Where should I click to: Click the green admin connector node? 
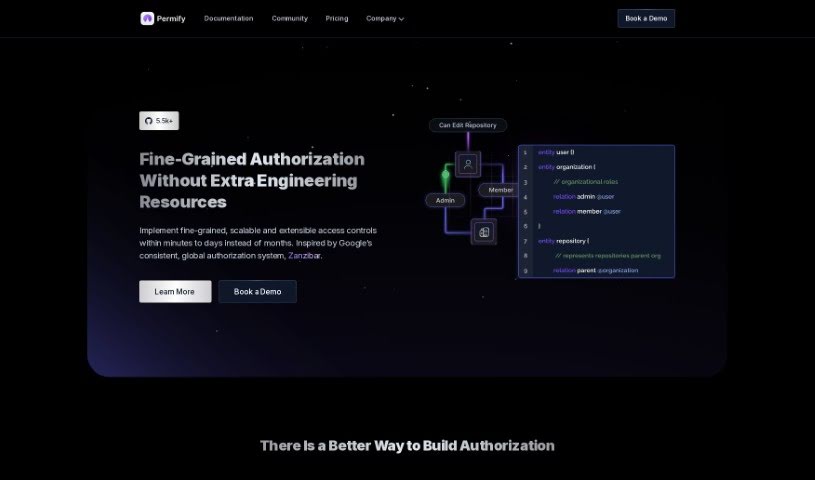tap(445, 175)
